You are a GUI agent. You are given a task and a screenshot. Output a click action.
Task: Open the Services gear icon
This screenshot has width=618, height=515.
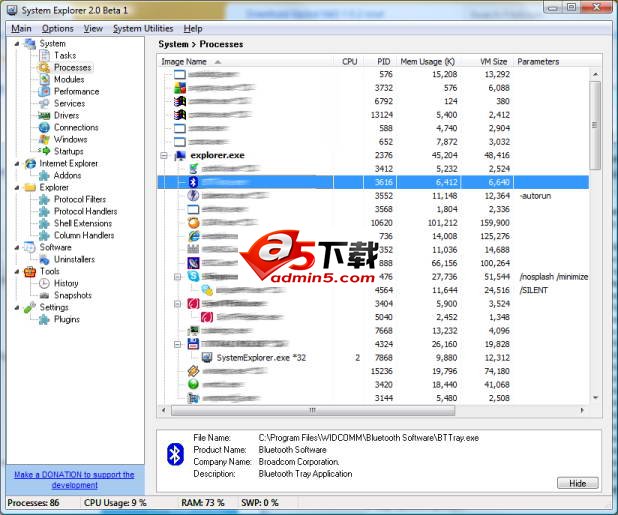44,104
